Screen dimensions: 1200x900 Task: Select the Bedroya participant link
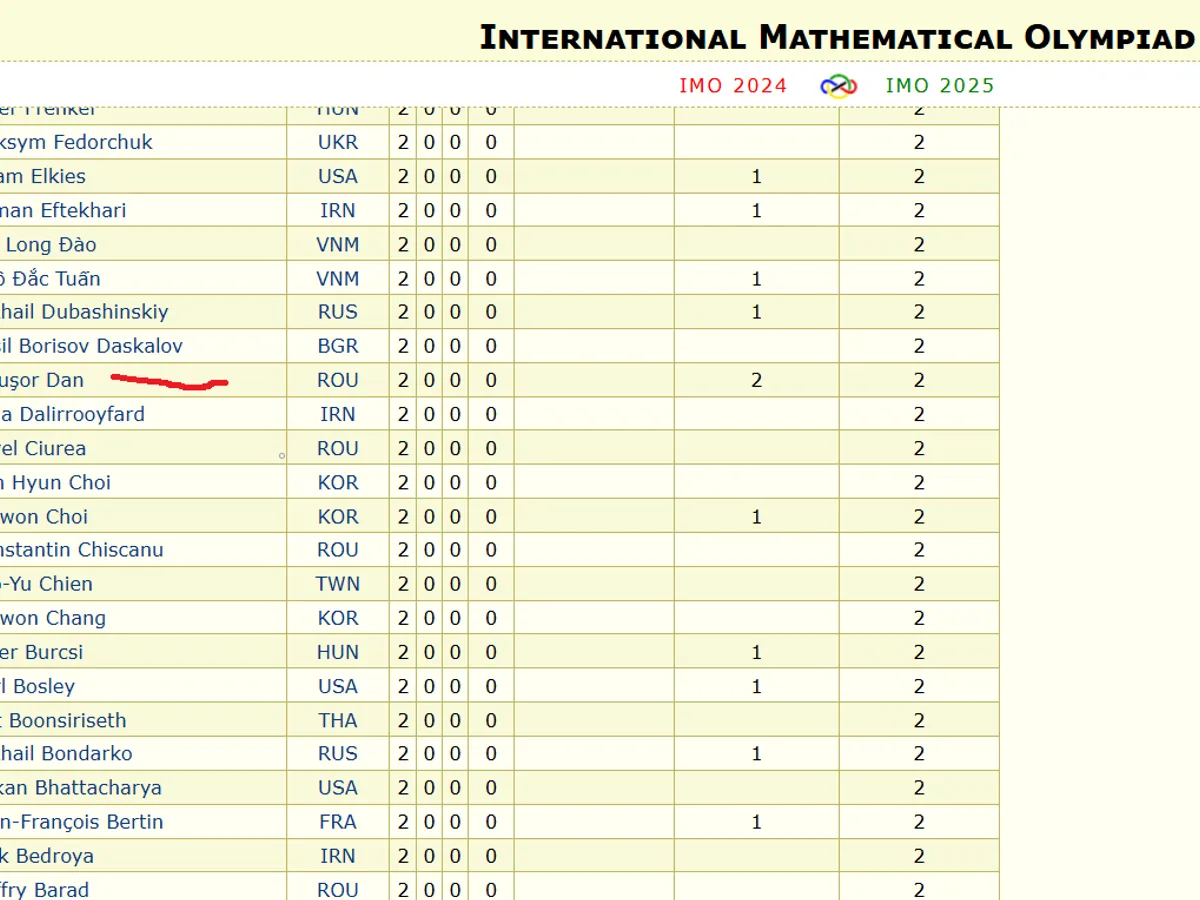click(x=47, y=856)
